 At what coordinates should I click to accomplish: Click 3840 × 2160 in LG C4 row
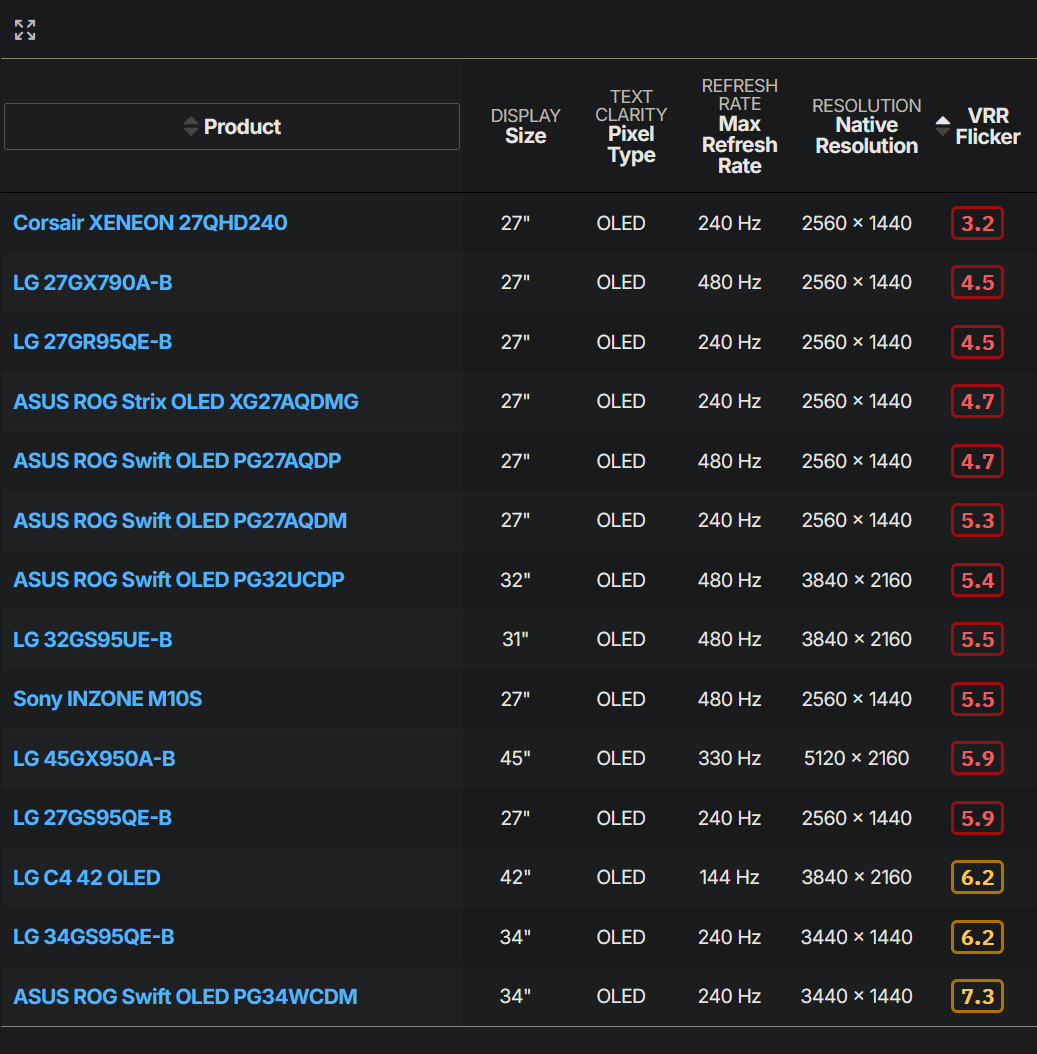(856, 877)
